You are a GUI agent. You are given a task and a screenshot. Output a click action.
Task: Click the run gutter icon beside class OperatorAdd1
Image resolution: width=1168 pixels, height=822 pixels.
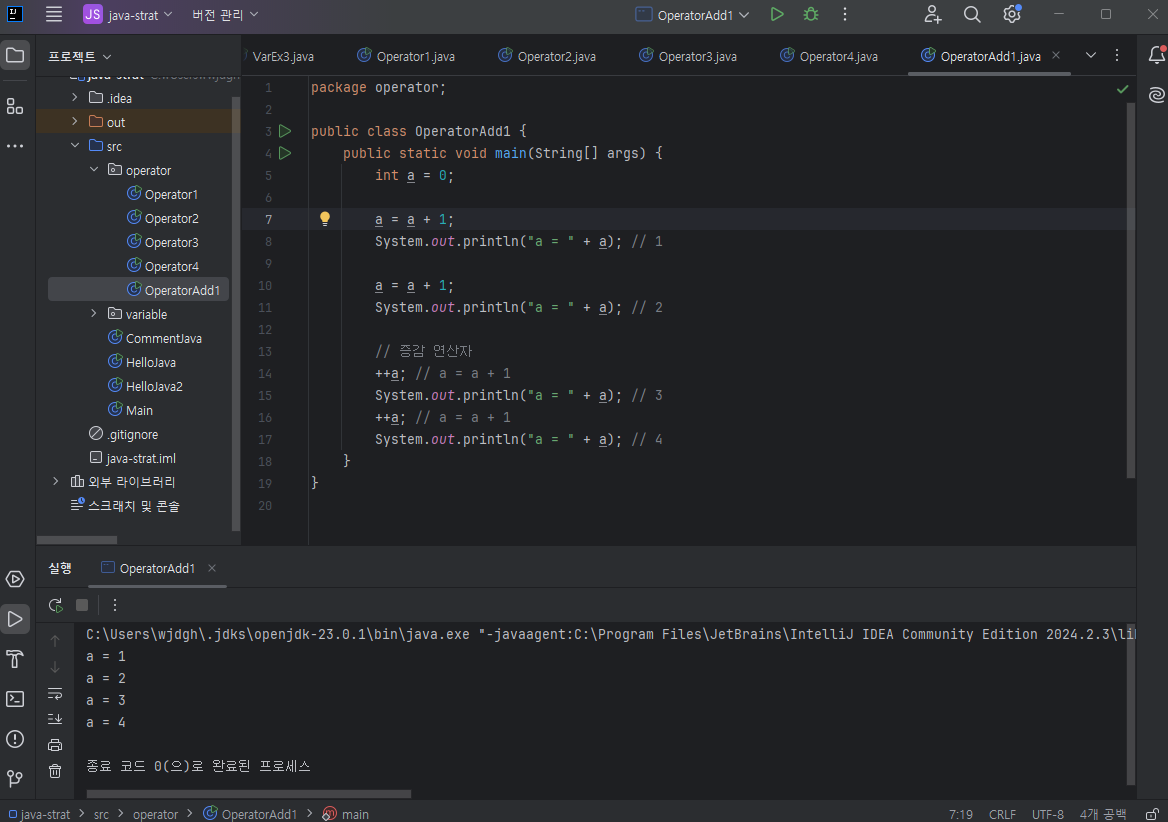click(x=285, y=131)
